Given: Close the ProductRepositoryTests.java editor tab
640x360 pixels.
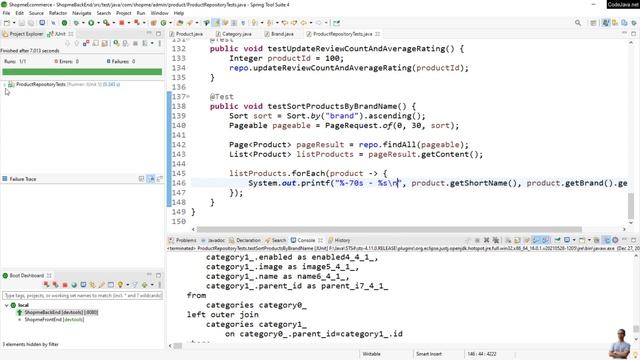Looking at the screenshot, I should click(378, 34).
